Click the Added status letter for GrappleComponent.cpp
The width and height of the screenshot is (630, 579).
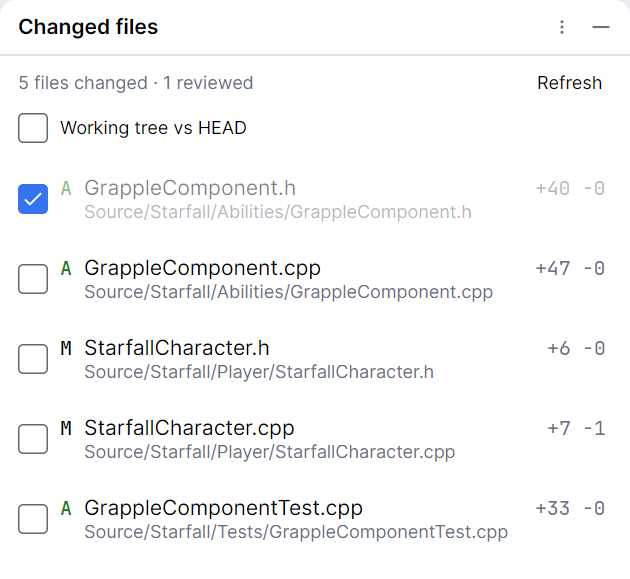(66, 268)
